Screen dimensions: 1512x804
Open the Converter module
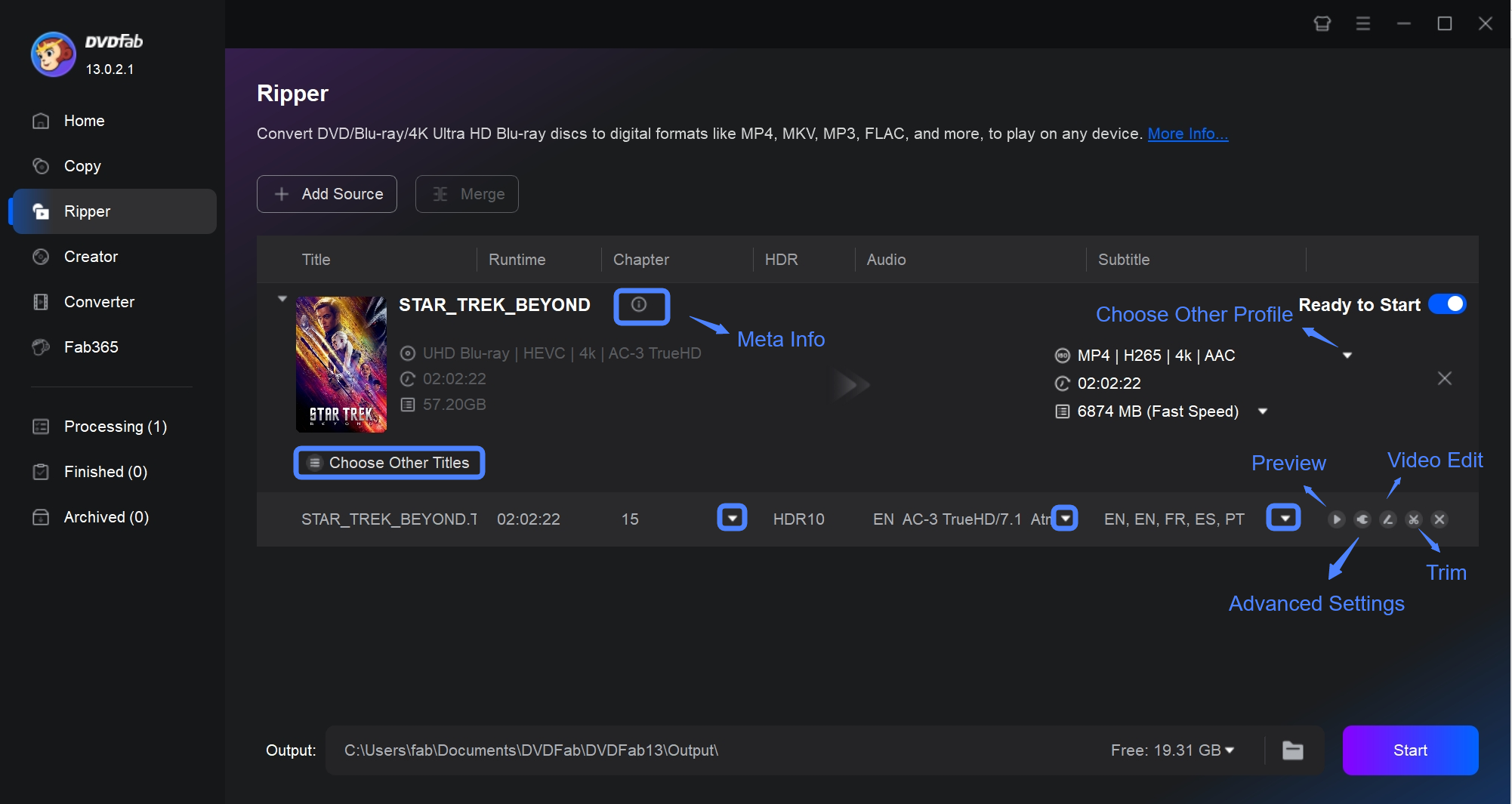pyautogui.click(x=115, y=302)
